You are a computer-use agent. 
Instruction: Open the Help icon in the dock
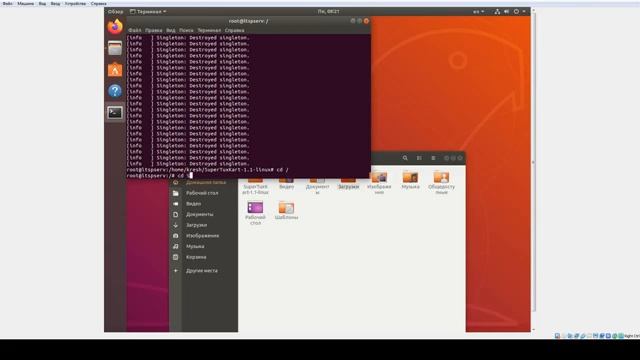click(115, 91)
